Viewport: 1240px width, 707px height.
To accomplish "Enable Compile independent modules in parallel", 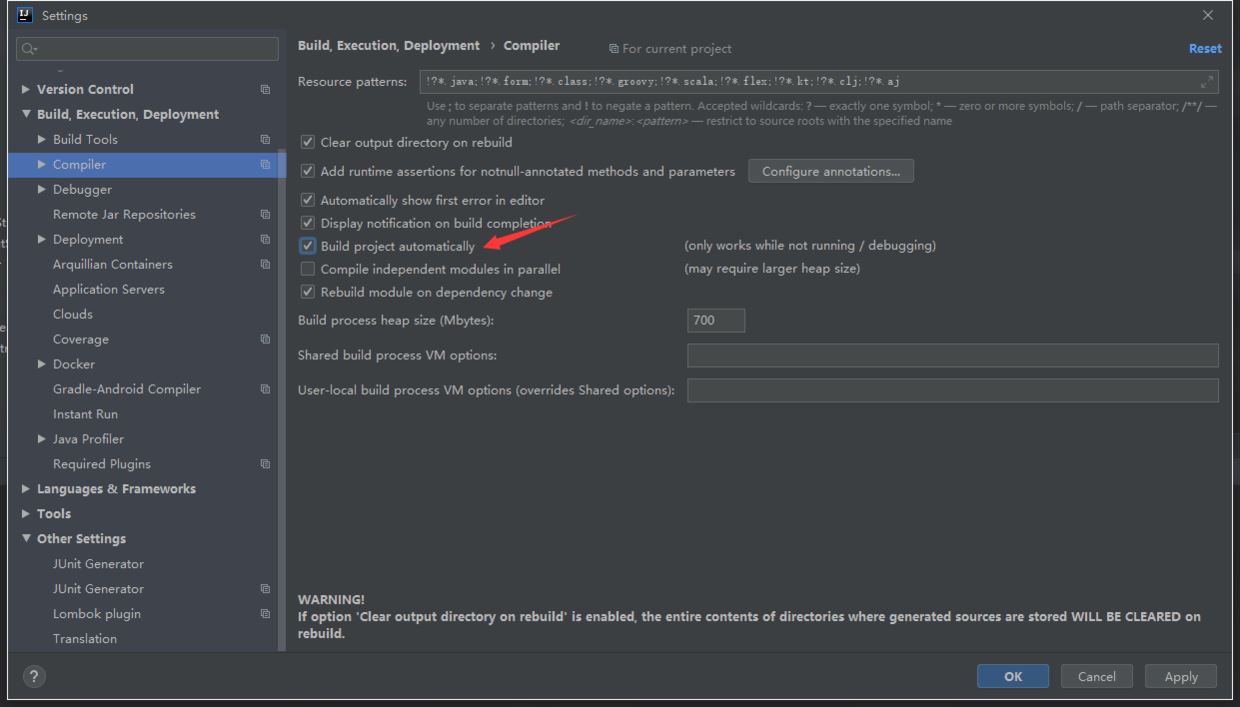I will pos(308,270).
